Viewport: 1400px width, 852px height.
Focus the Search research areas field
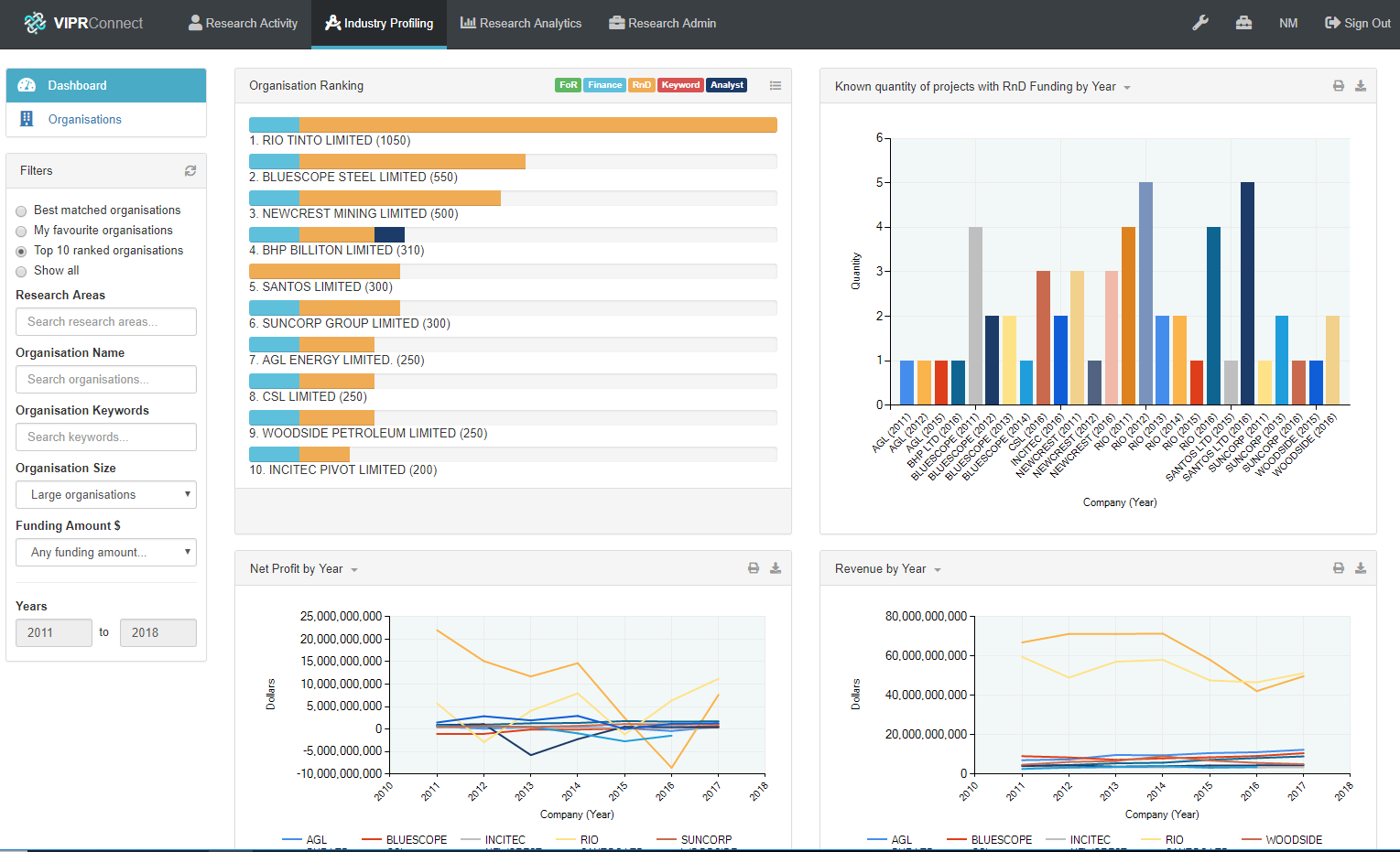click(x=106, y=321)
